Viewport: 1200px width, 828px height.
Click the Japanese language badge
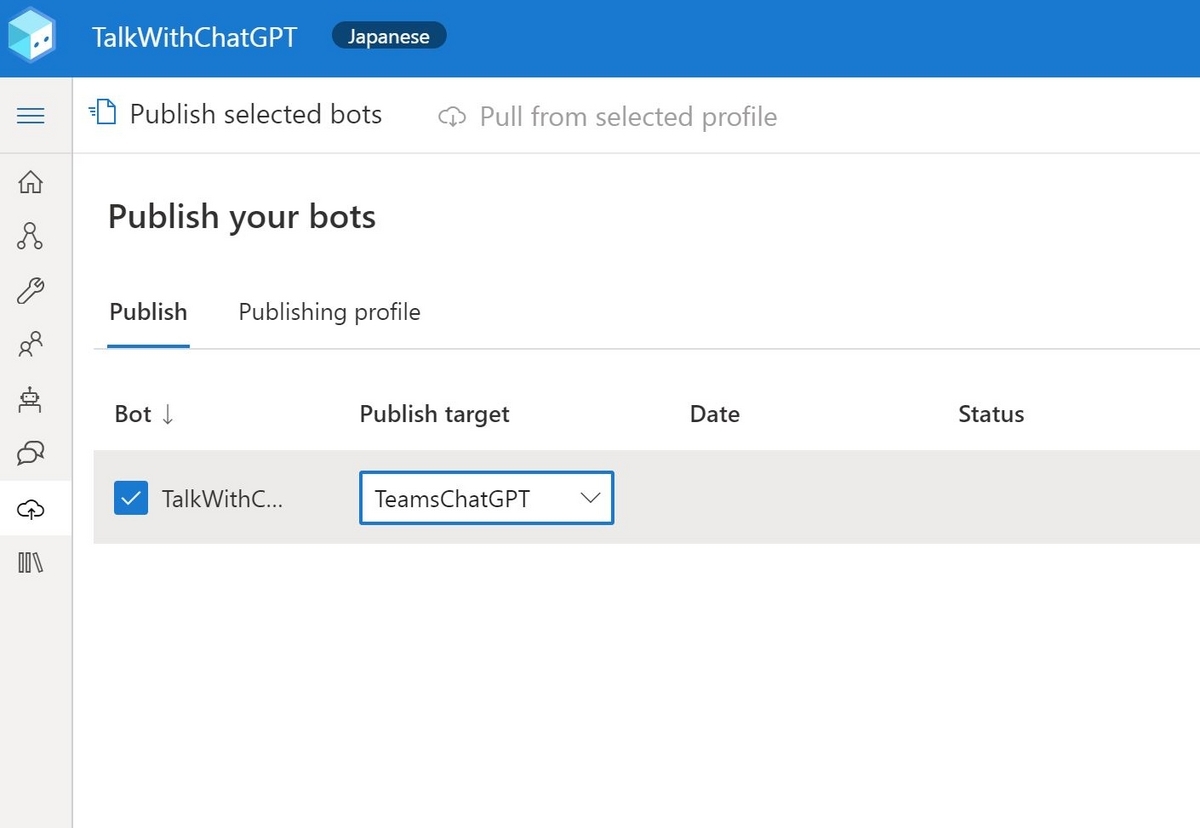(388, 35)
